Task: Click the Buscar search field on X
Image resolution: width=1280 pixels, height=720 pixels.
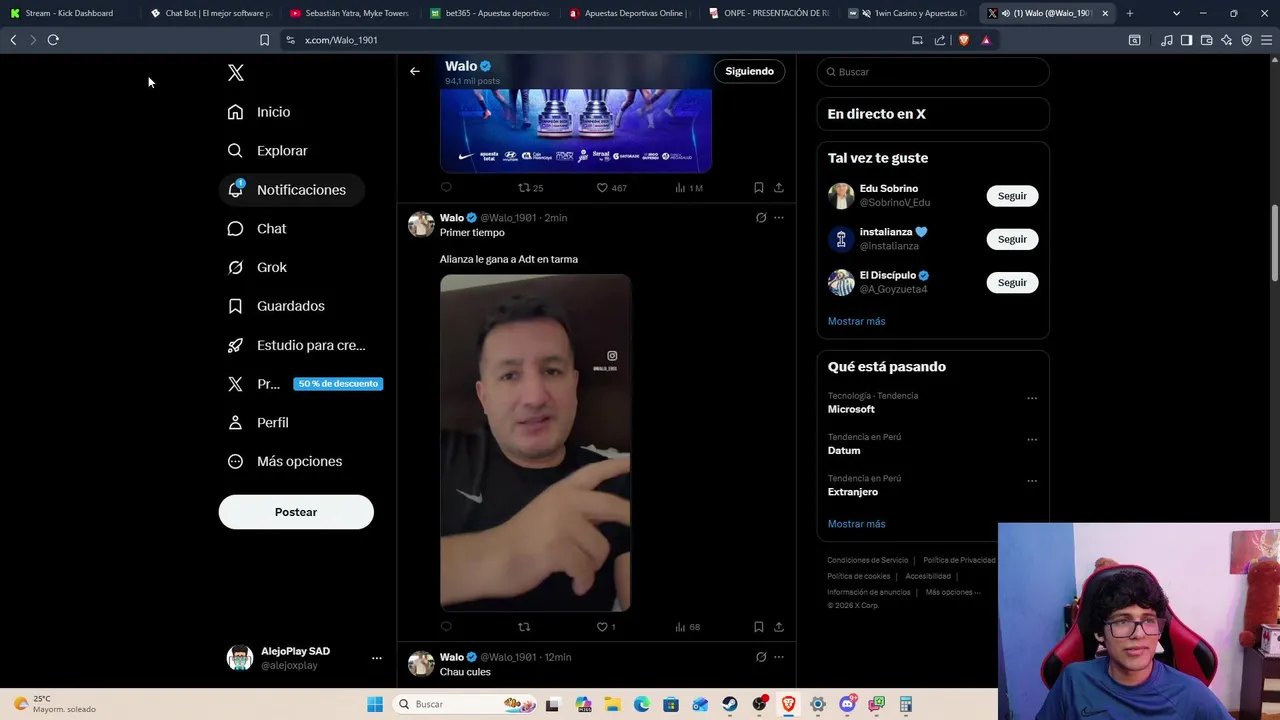Action: click(933, 72)
